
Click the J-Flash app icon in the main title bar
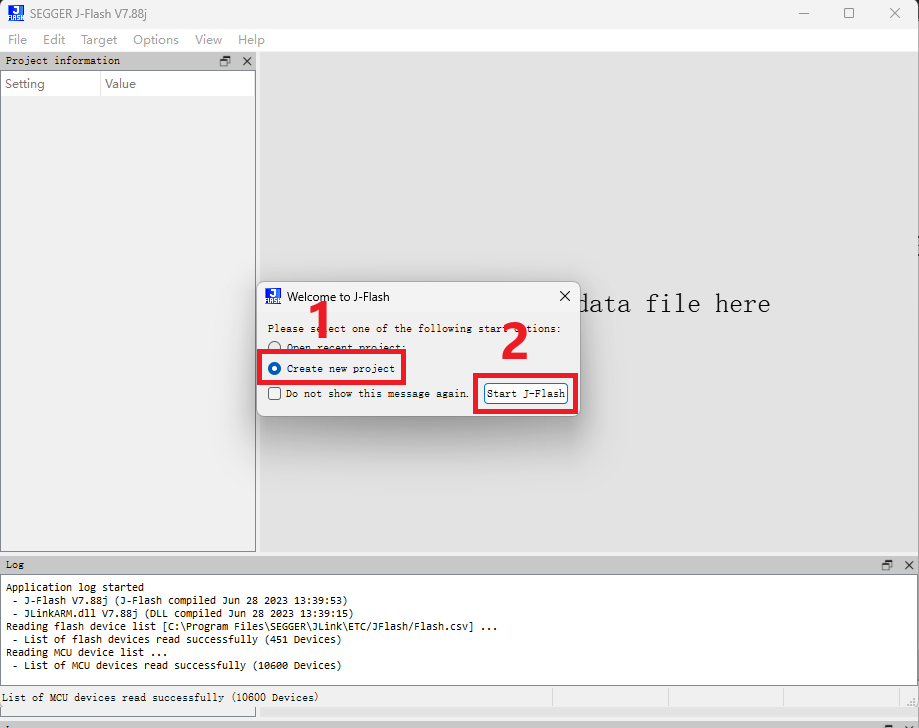point(16,13)
